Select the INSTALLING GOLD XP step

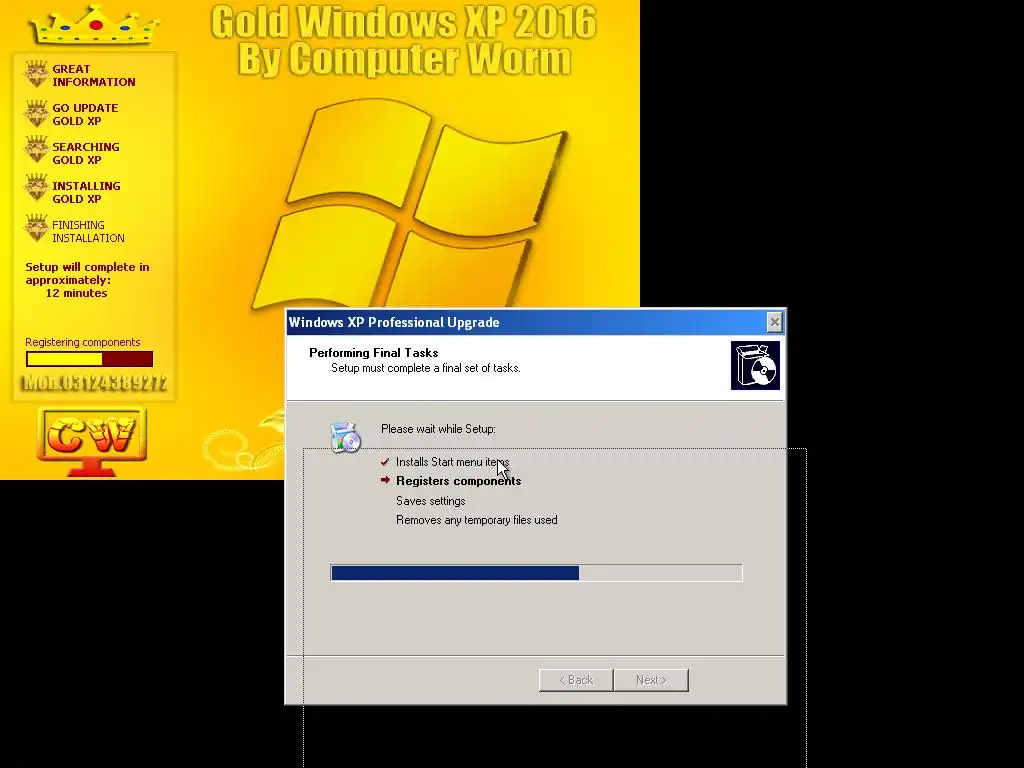click(87, 192)
